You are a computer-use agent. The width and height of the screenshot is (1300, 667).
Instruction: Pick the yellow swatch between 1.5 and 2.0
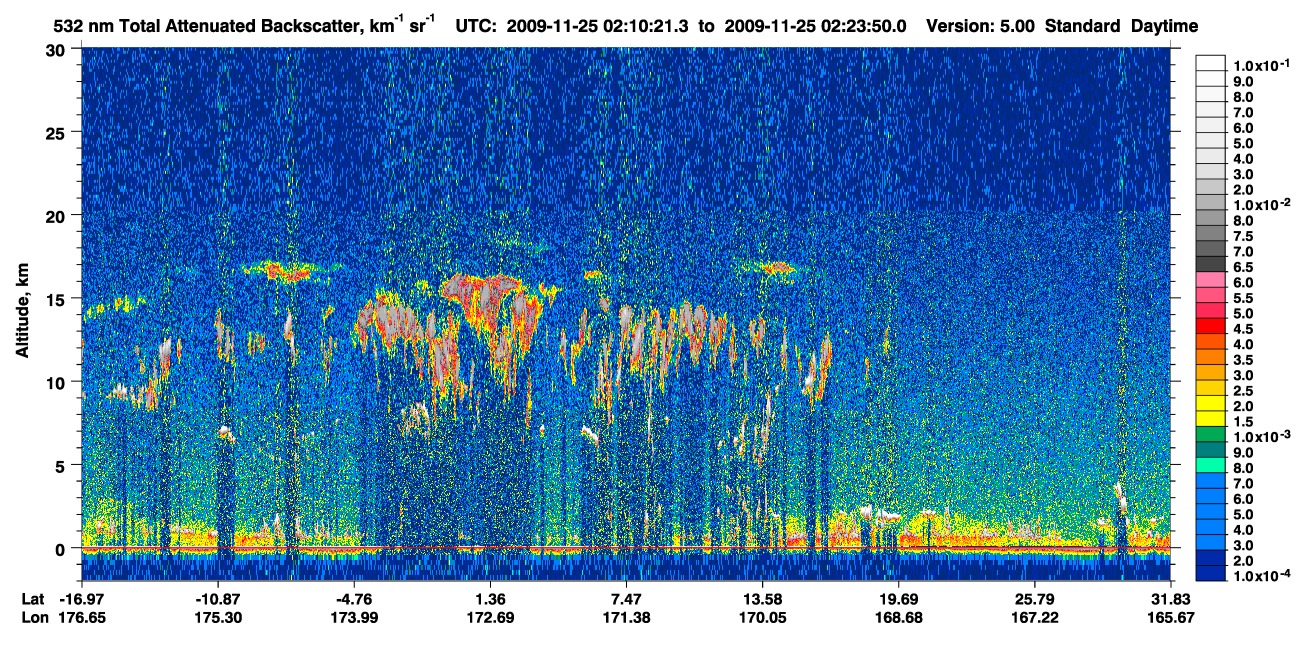pyautogui.click(x=1210, y=418)
